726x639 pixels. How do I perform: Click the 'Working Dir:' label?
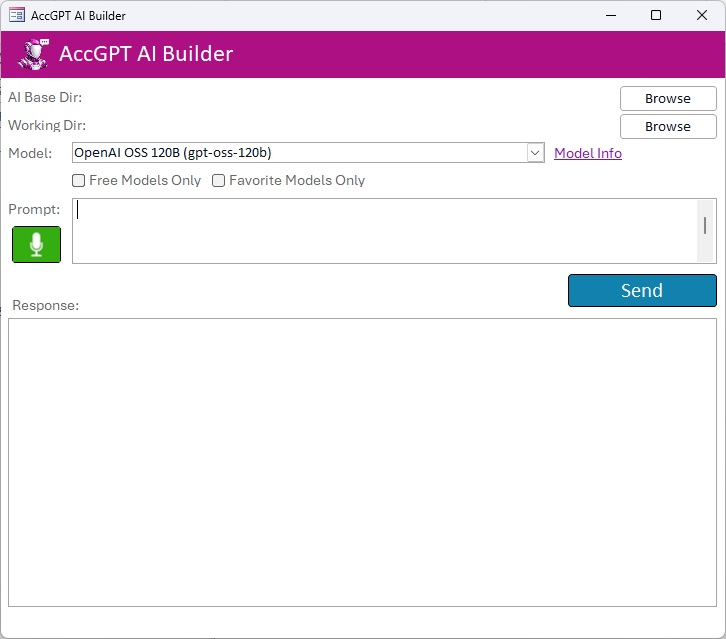tap(47, 125)
